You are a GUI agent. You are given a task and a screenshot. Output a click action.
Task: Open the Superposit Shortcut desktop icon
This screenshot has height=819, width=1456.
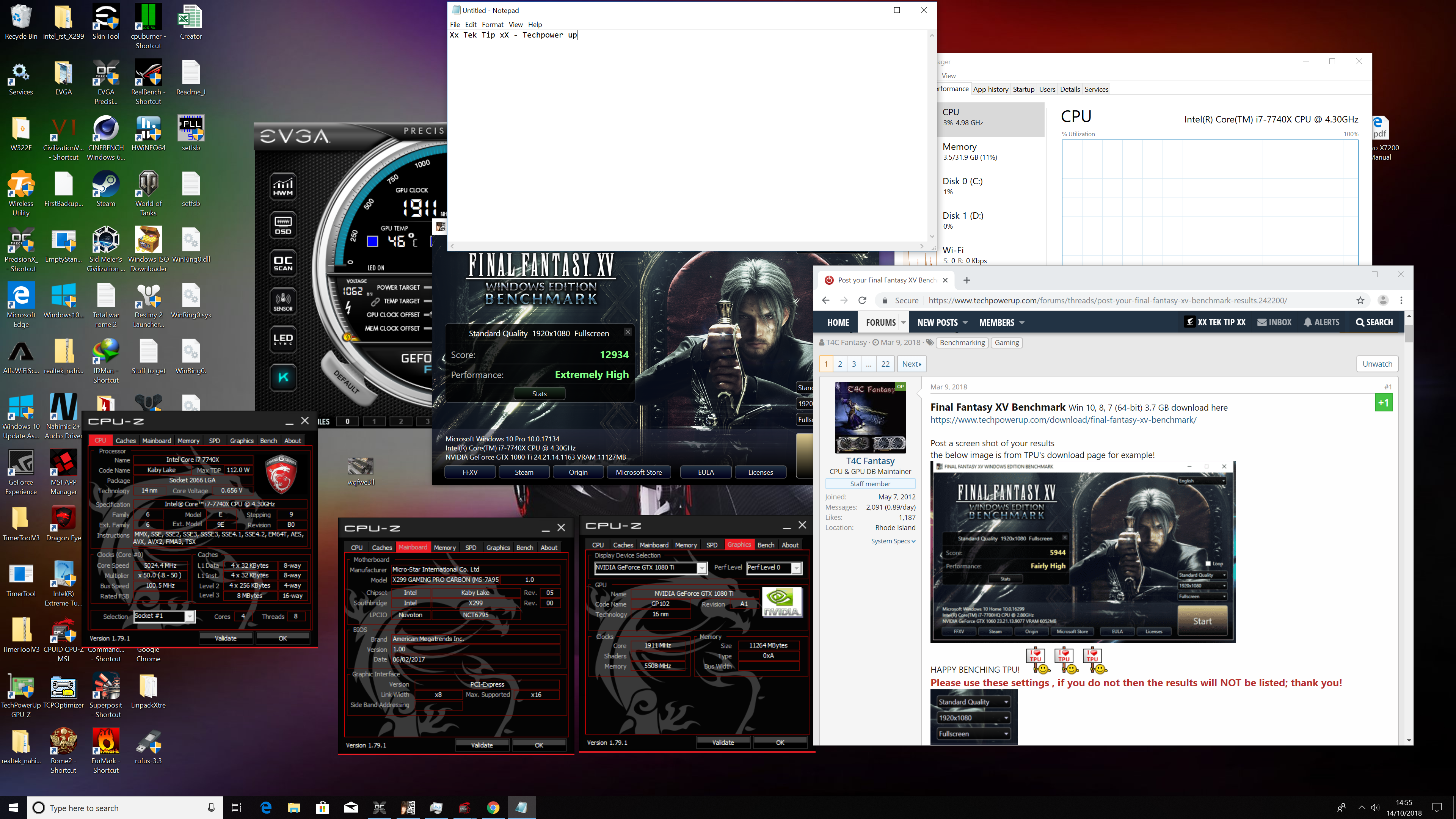(106, 695)
